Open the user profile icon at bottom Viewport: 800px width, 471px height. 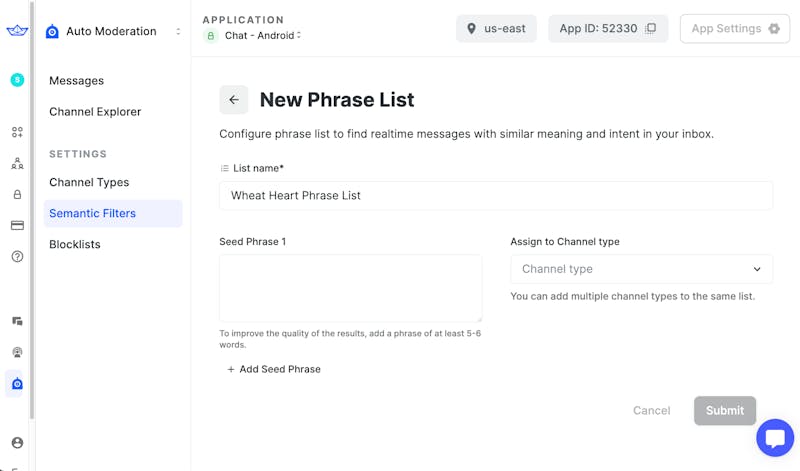pyautogui.click(x=17, y=443)
